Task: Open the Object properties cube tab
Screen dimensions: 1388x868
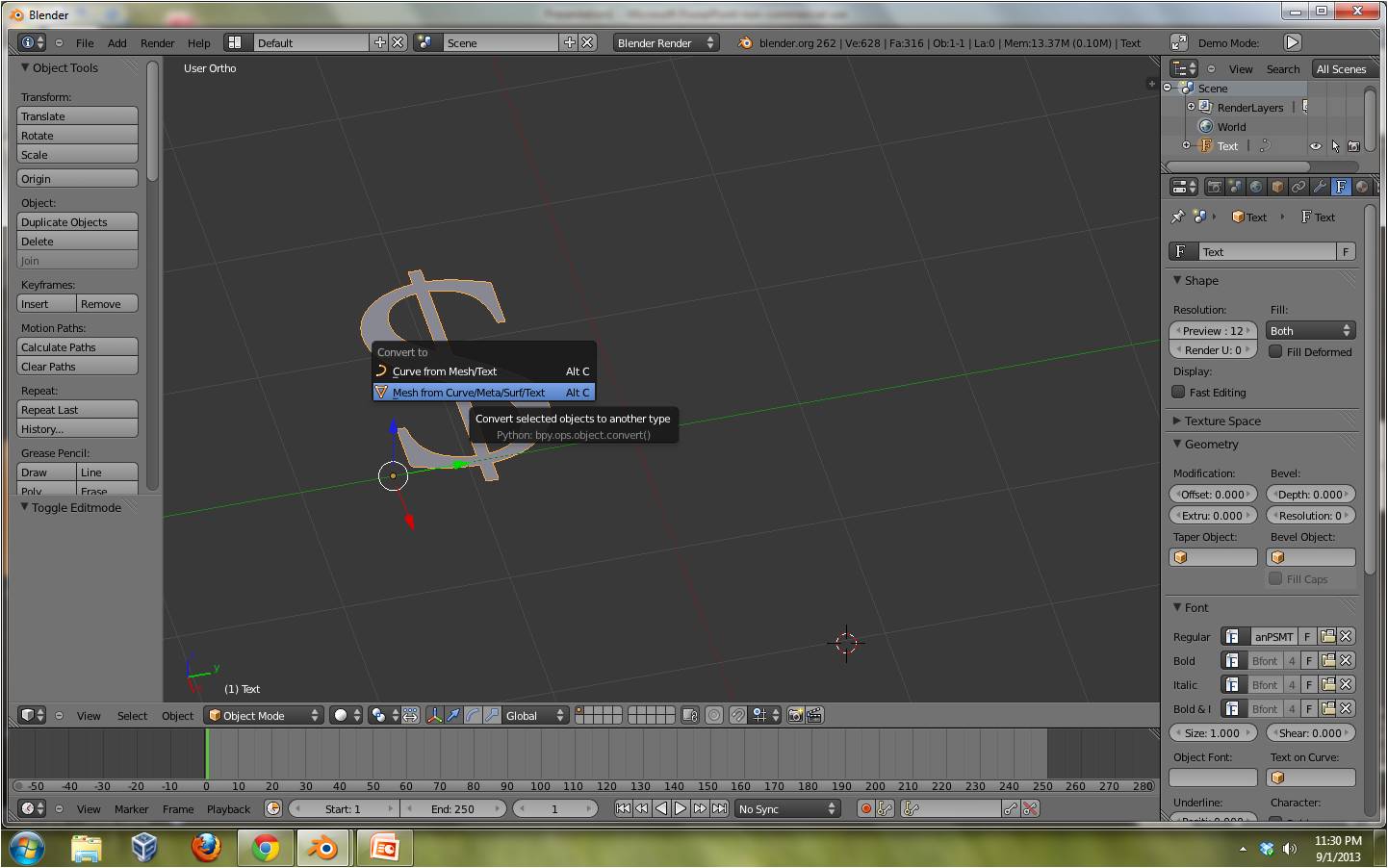Action: [1277, 187]
